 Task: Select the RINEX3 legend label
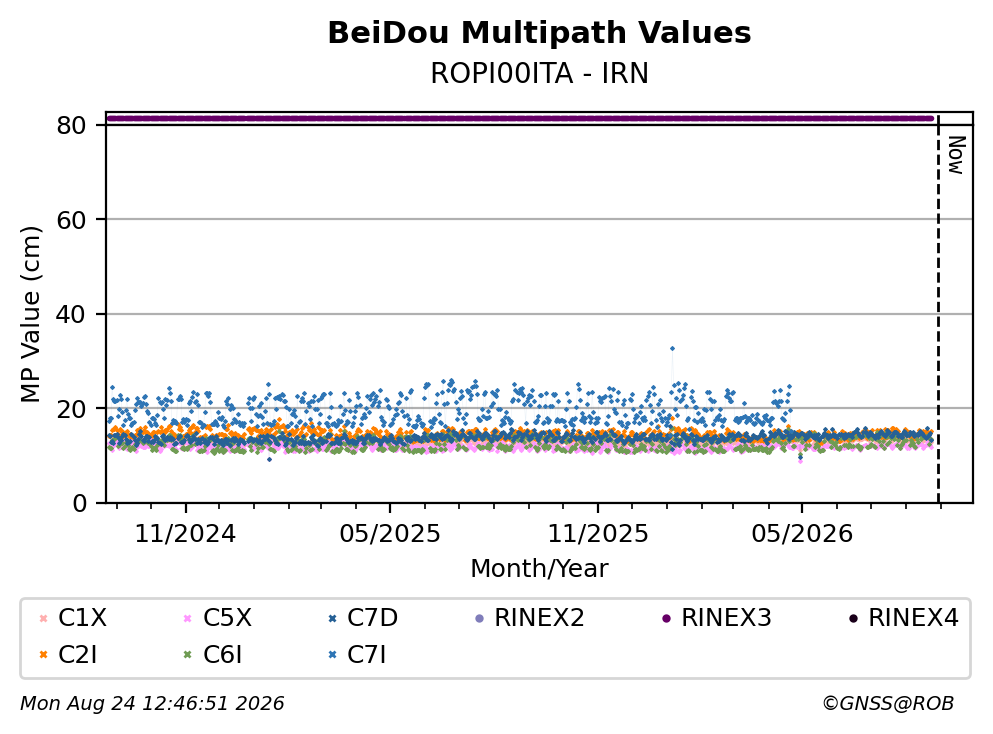pos(726,617)
